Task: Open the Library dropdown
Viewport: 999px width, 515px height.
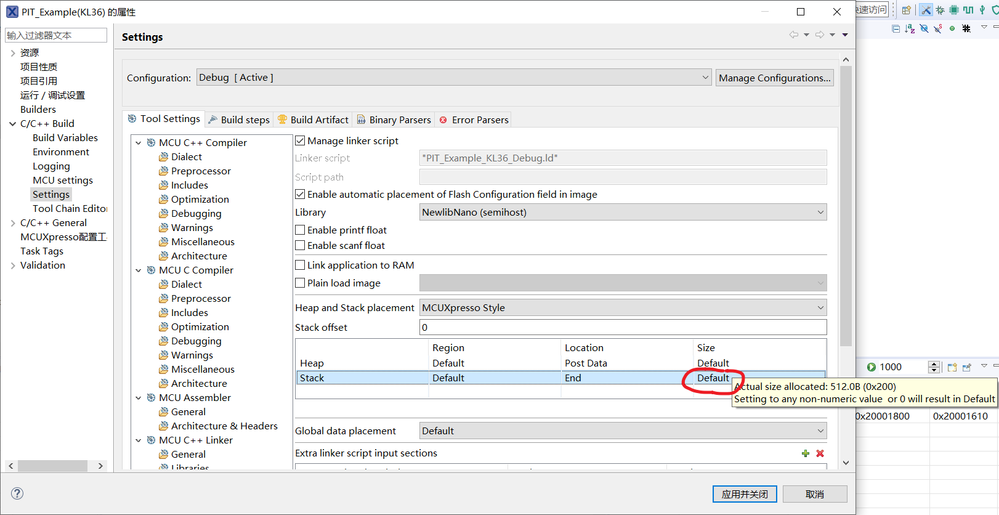Action: (x=622, y=212)
